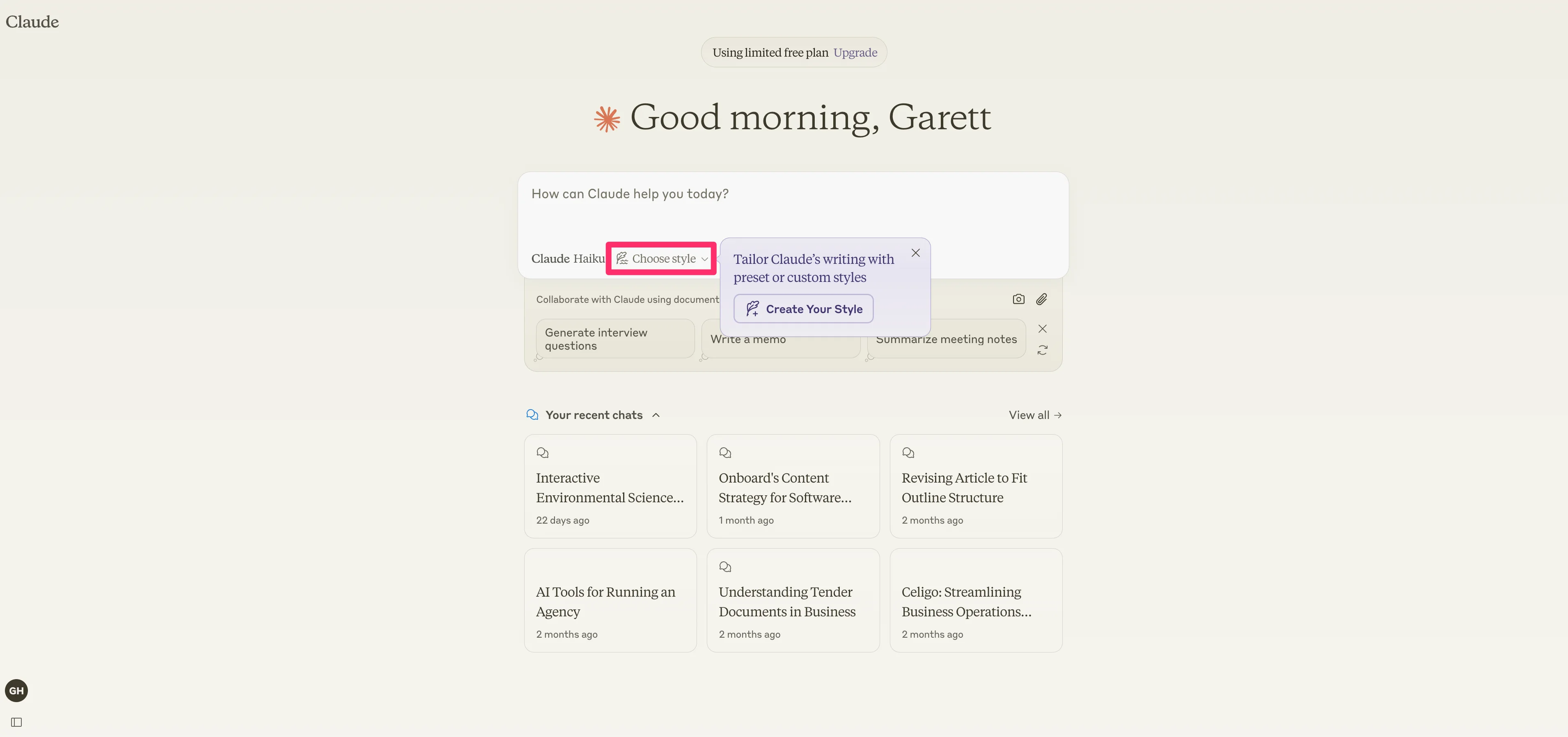1568x737 pixels.
Task: Collapse the Your recent chats section
Action: (x=656, y=415)
